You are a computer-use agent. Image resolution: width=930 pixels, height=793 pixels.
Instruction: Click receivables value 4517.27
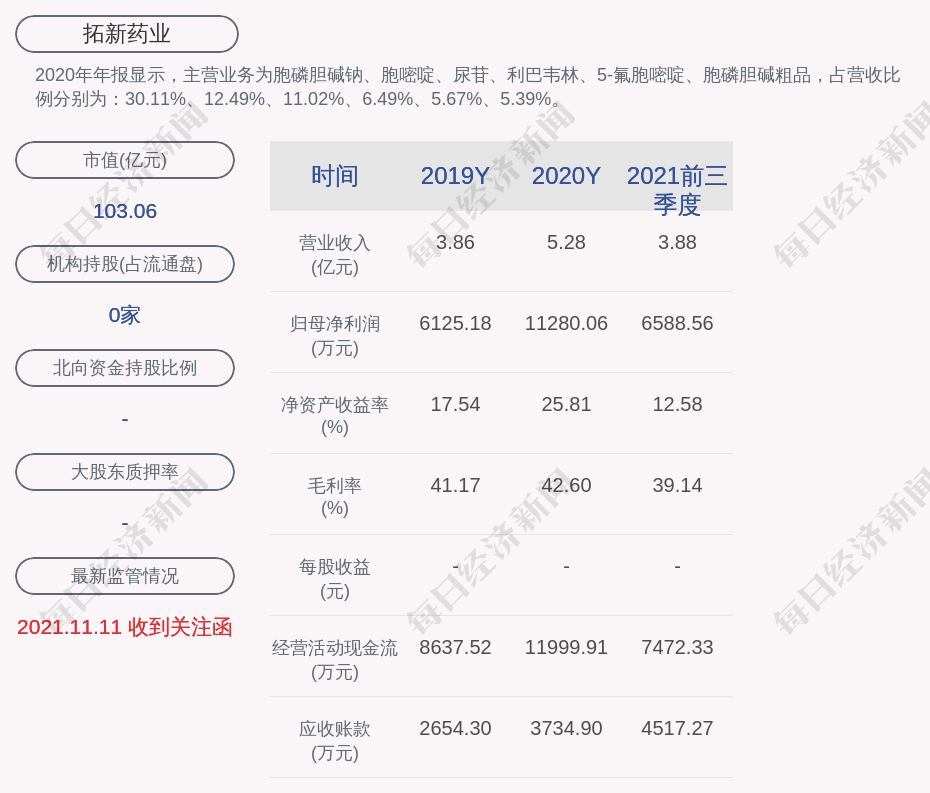pos(677,728)
